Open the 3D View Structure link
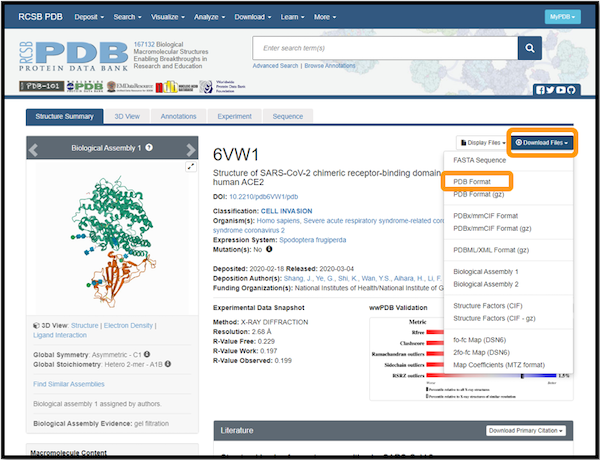The height and width of the screenshot is (460, 600). point(85,325)
